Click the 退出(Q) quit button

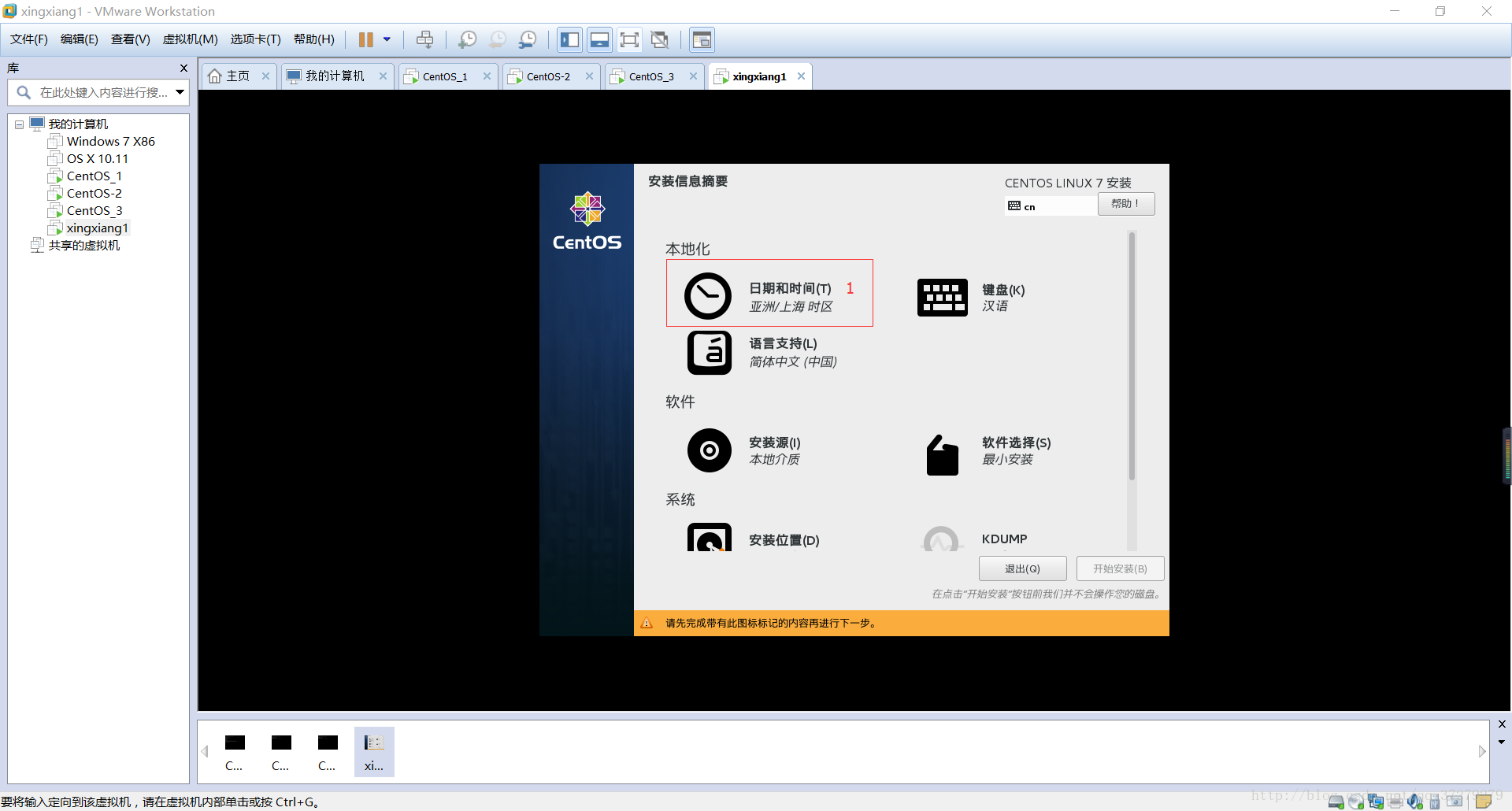pos(1022,568)
